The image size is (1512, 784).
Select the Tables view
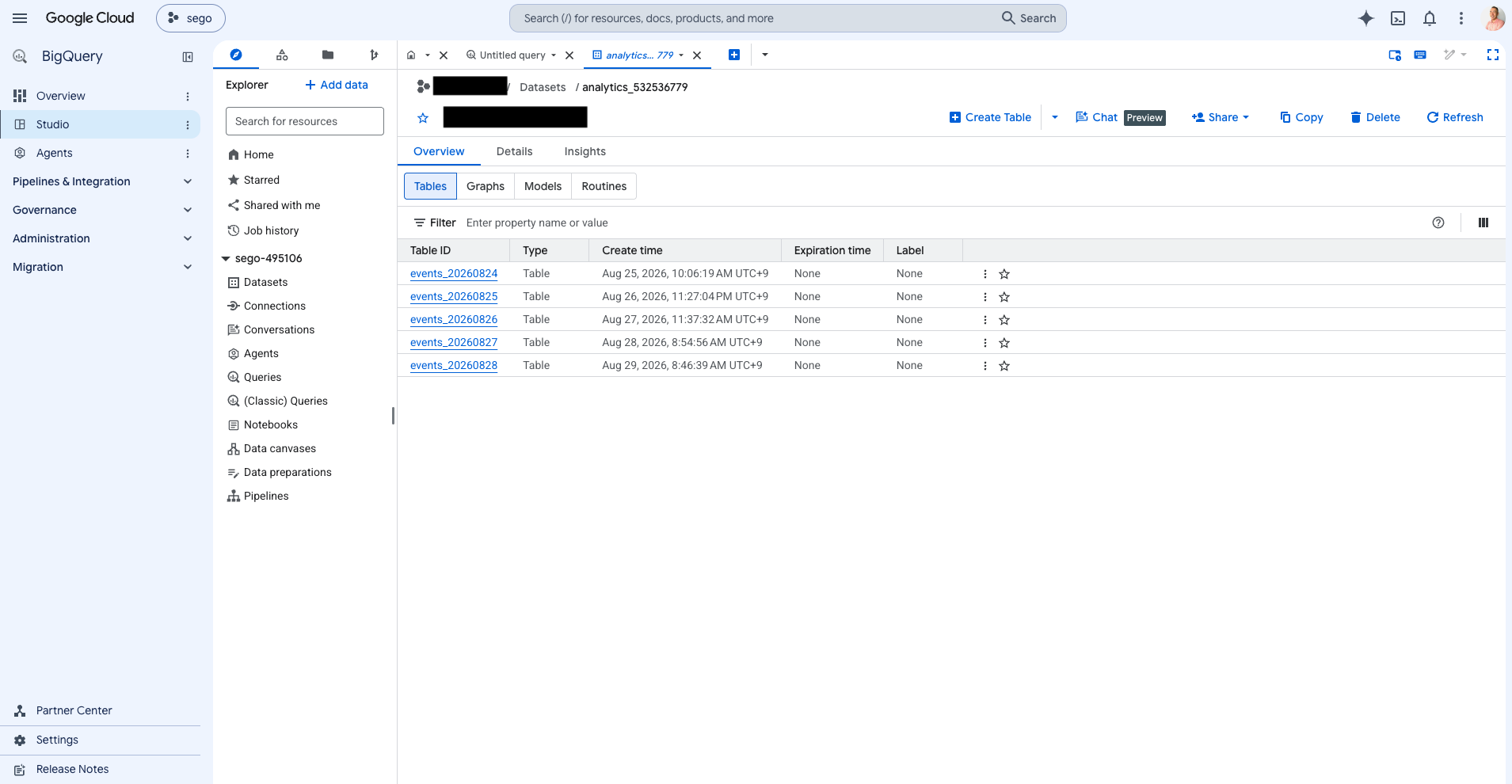pos(431,186)
